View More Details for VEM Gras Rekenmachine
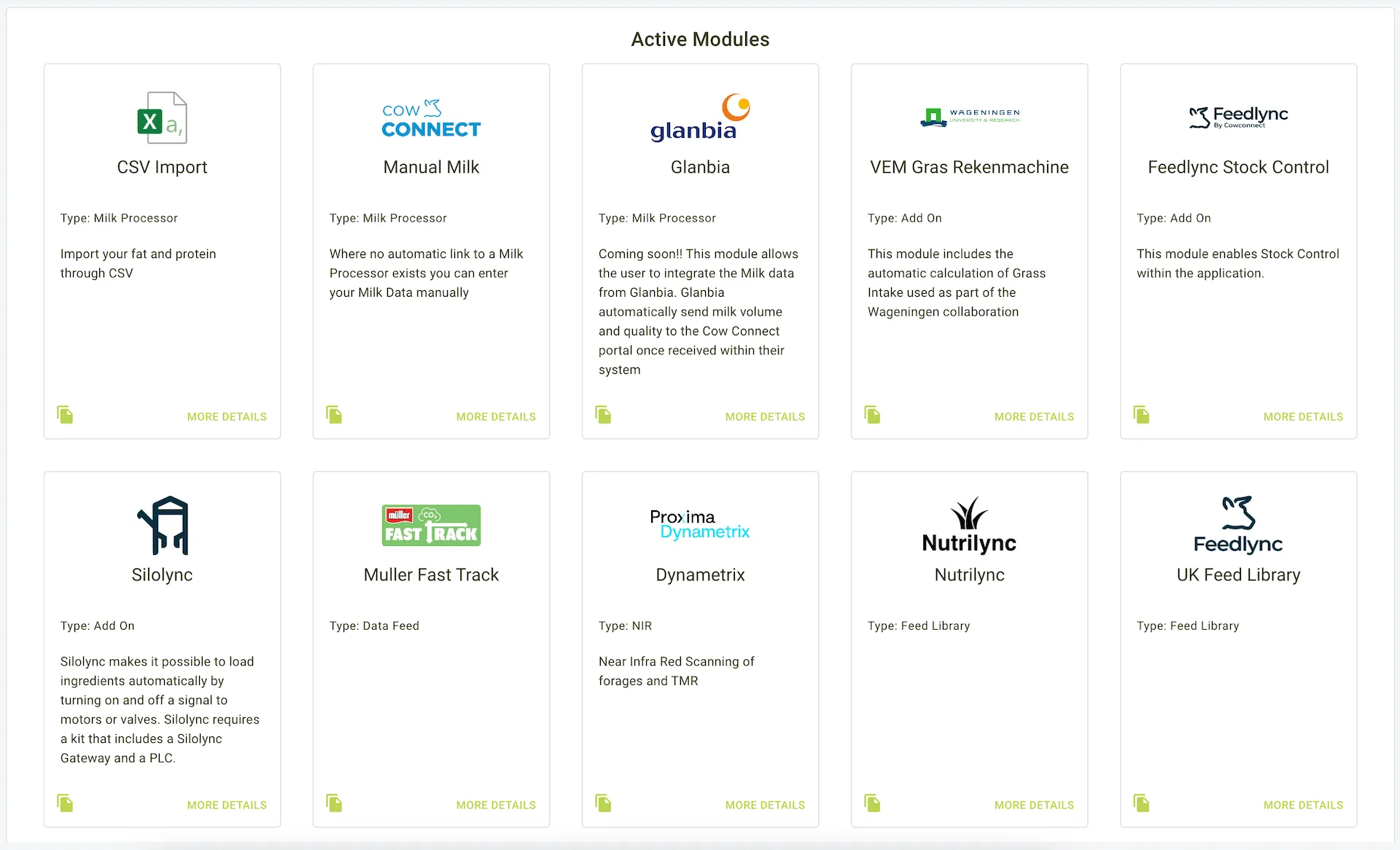The height and width of the screenshot is (850, 1400). click(x=1034, y=417)
